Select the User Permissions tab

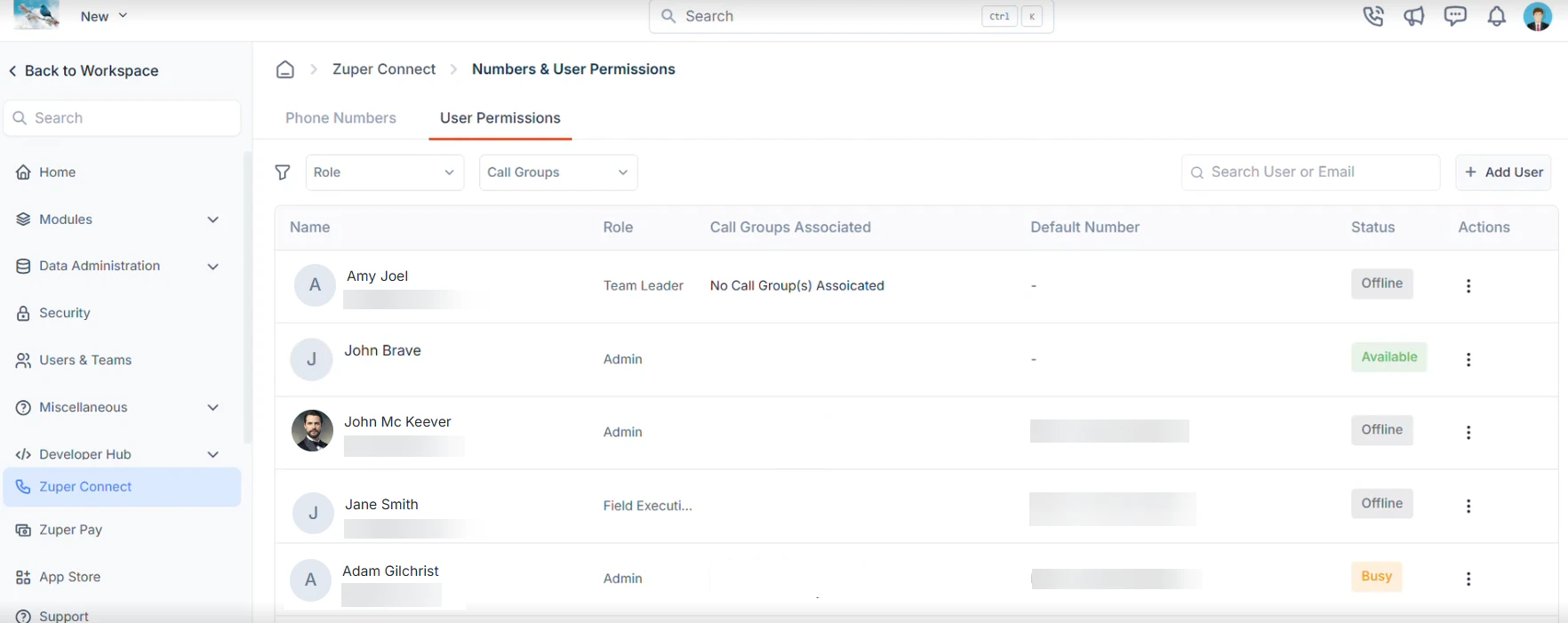[x=500, y=118]
